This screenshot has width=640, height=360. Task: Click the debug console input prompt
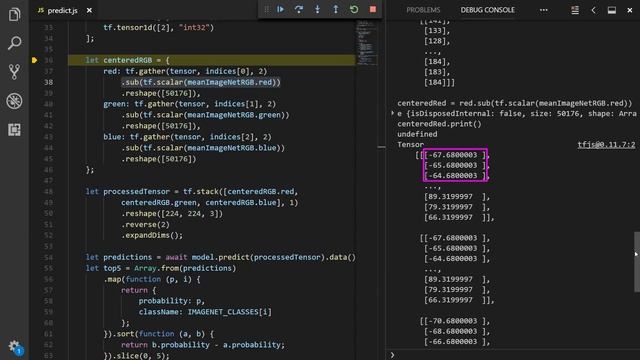point(513,355)
